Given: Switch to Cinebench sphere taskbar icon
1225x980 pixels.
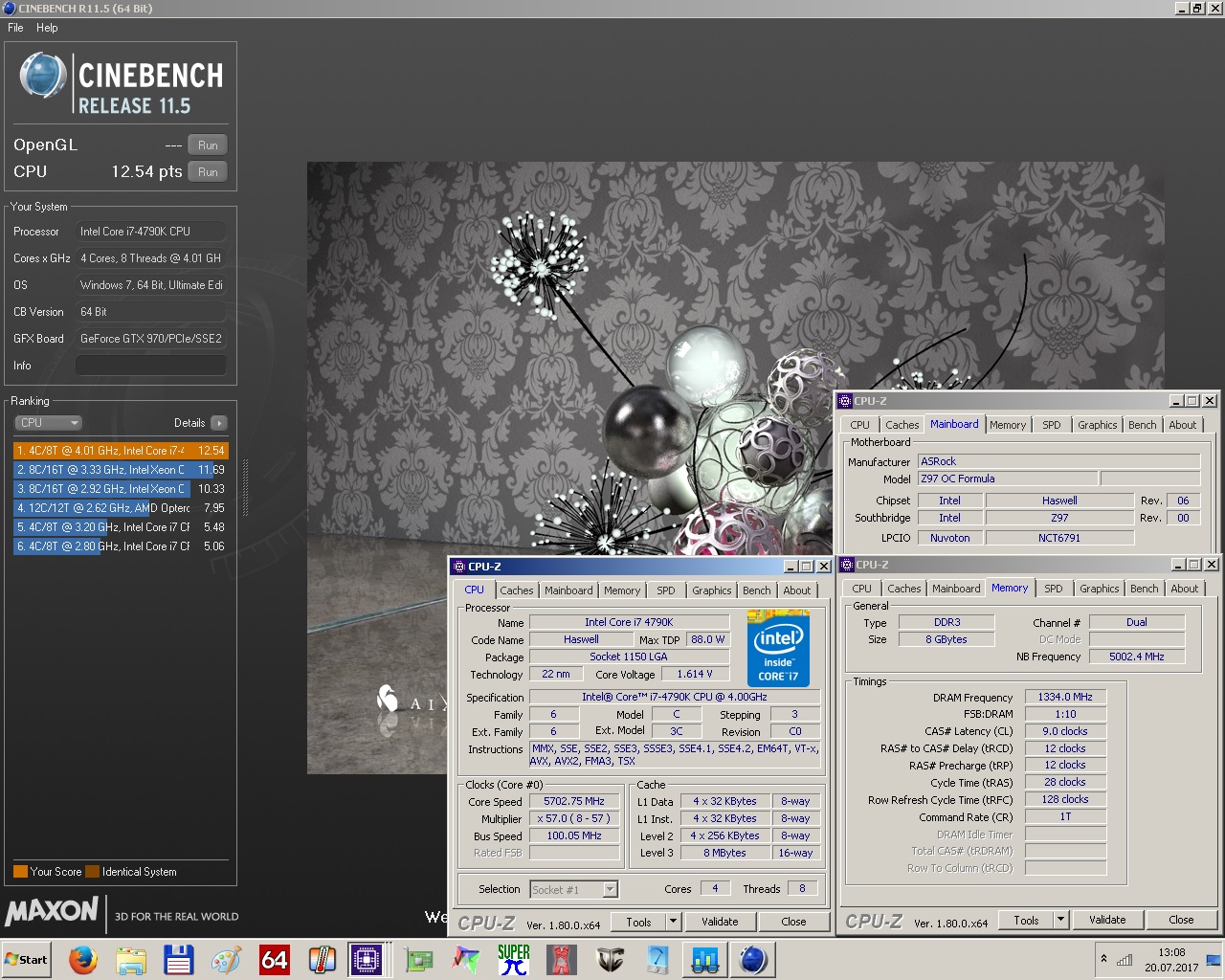Looking at the screenshot, I should [x=753, y=960].
